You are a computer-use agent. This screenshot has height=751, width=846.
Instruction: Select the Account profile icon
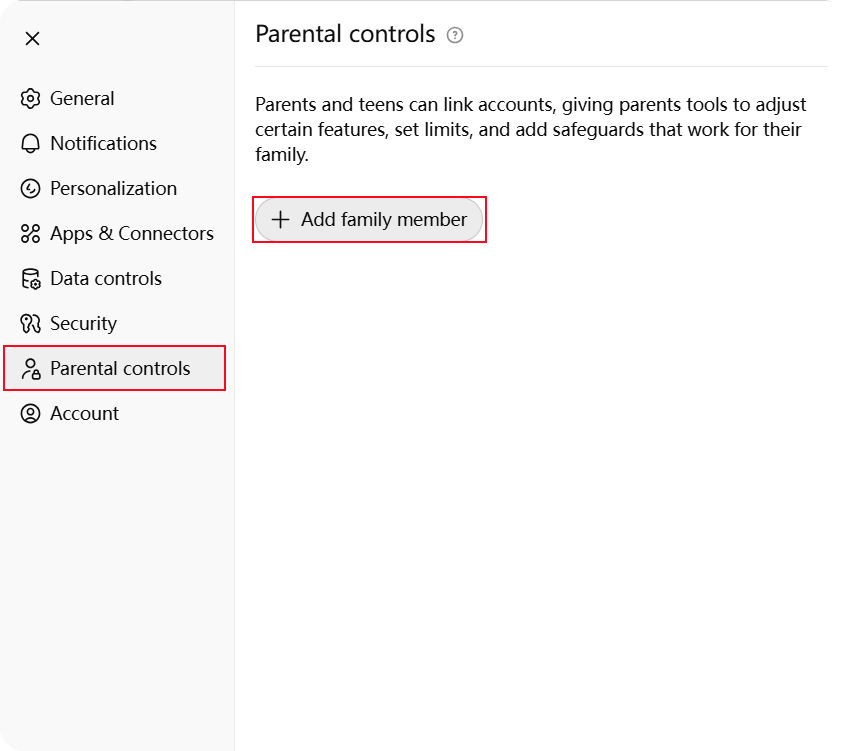pyautogui.click(x=31, y=413)
